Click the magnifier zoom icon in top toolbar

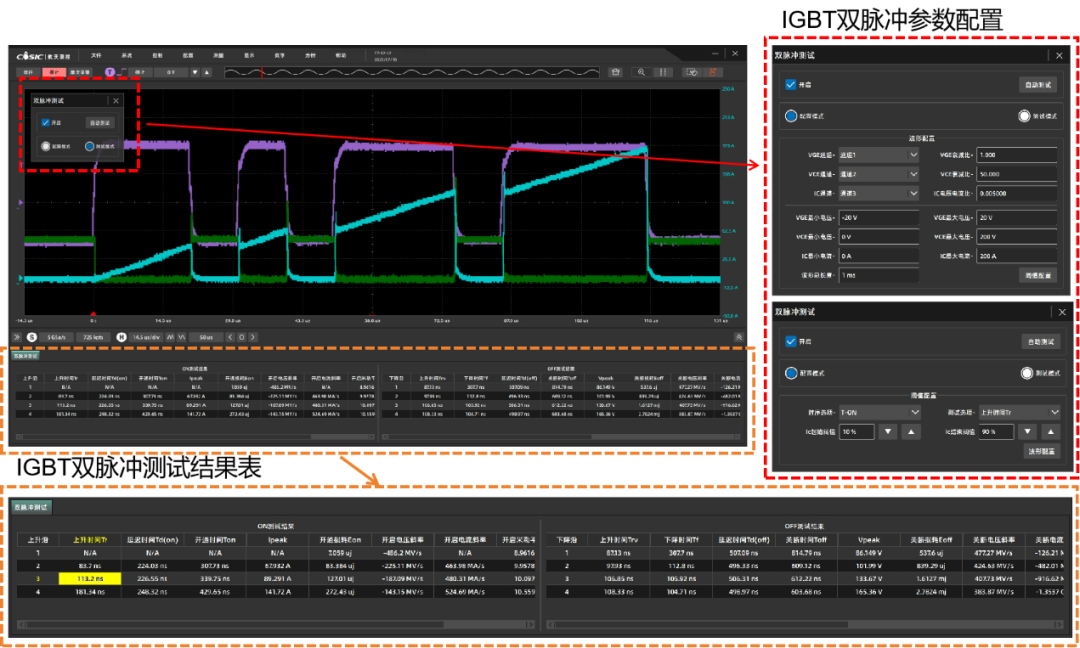coord(640,72)
